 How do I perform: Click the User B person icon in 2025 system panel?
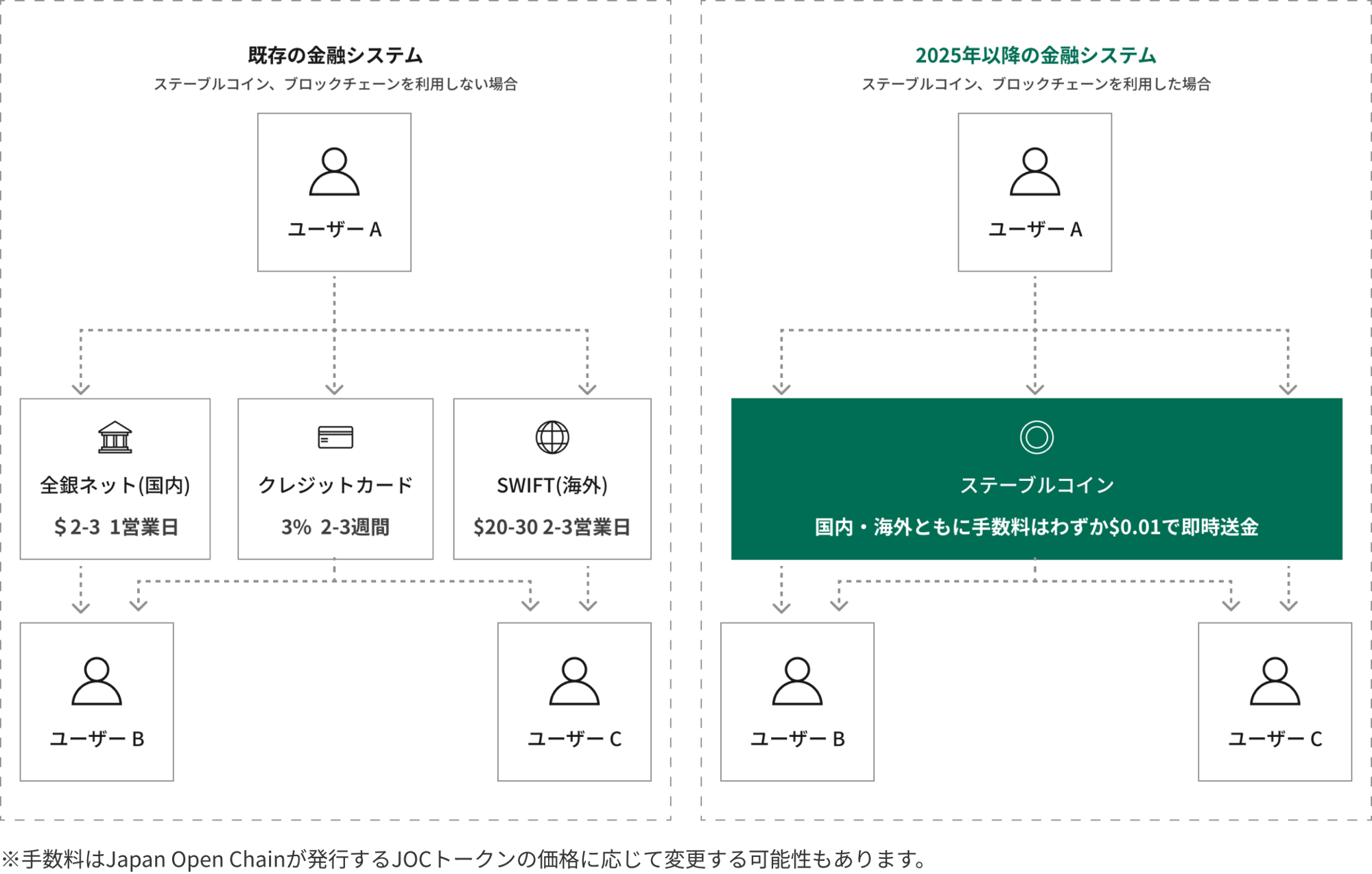tap(797, 681)
